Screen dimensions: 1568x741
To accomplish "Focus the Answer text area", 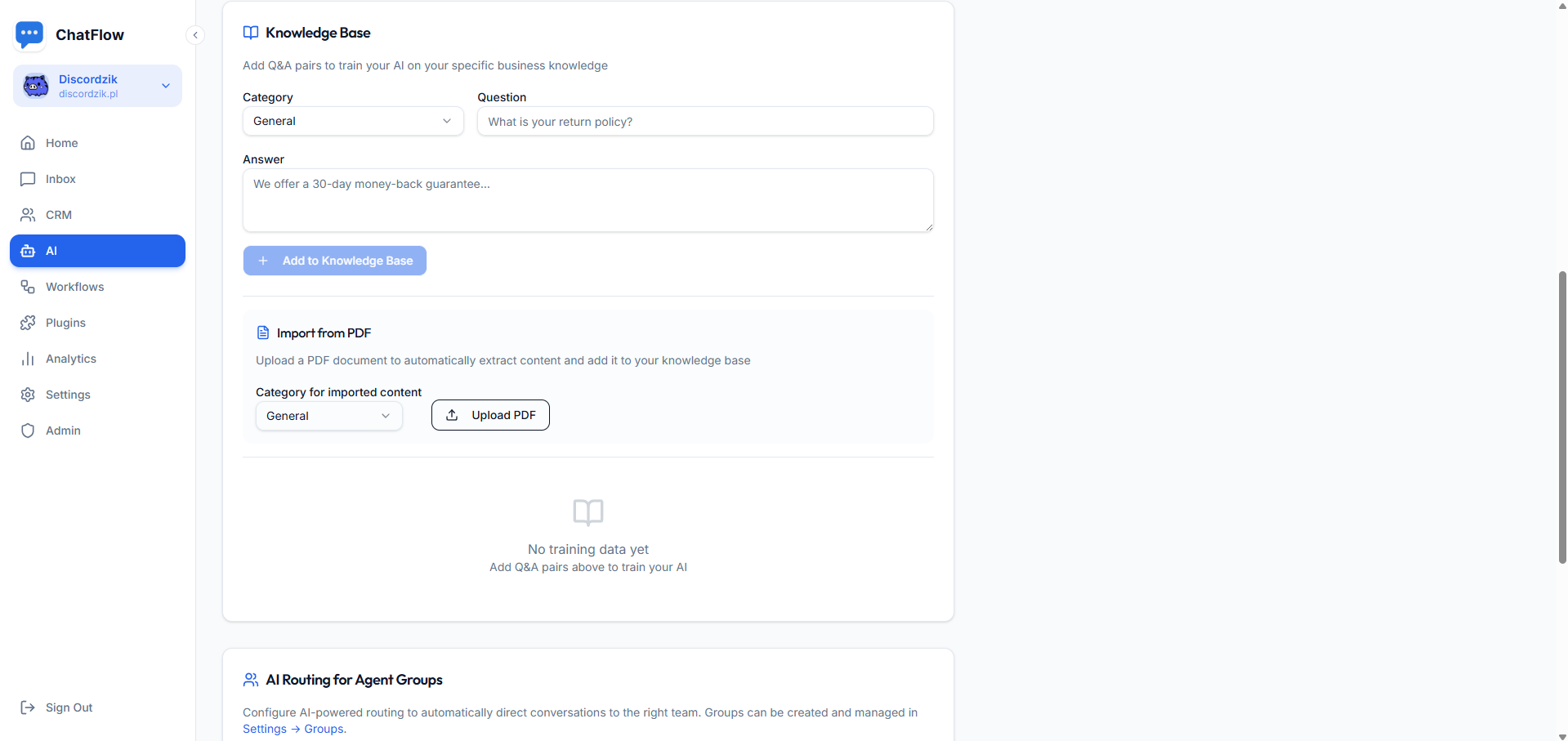I will point(587,200).
